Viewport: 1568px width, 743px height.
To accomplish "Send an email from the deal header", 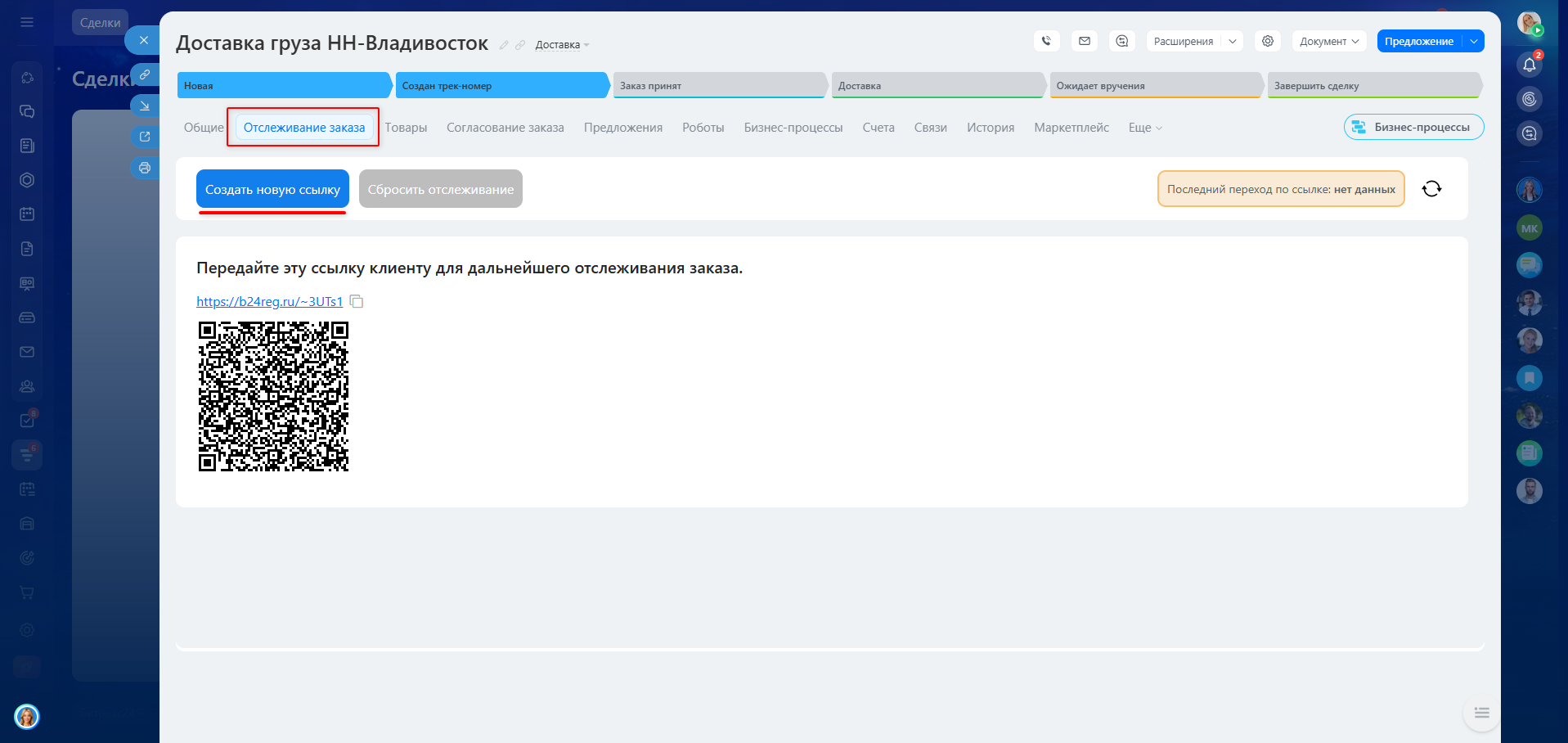I will coord(1085,41).
